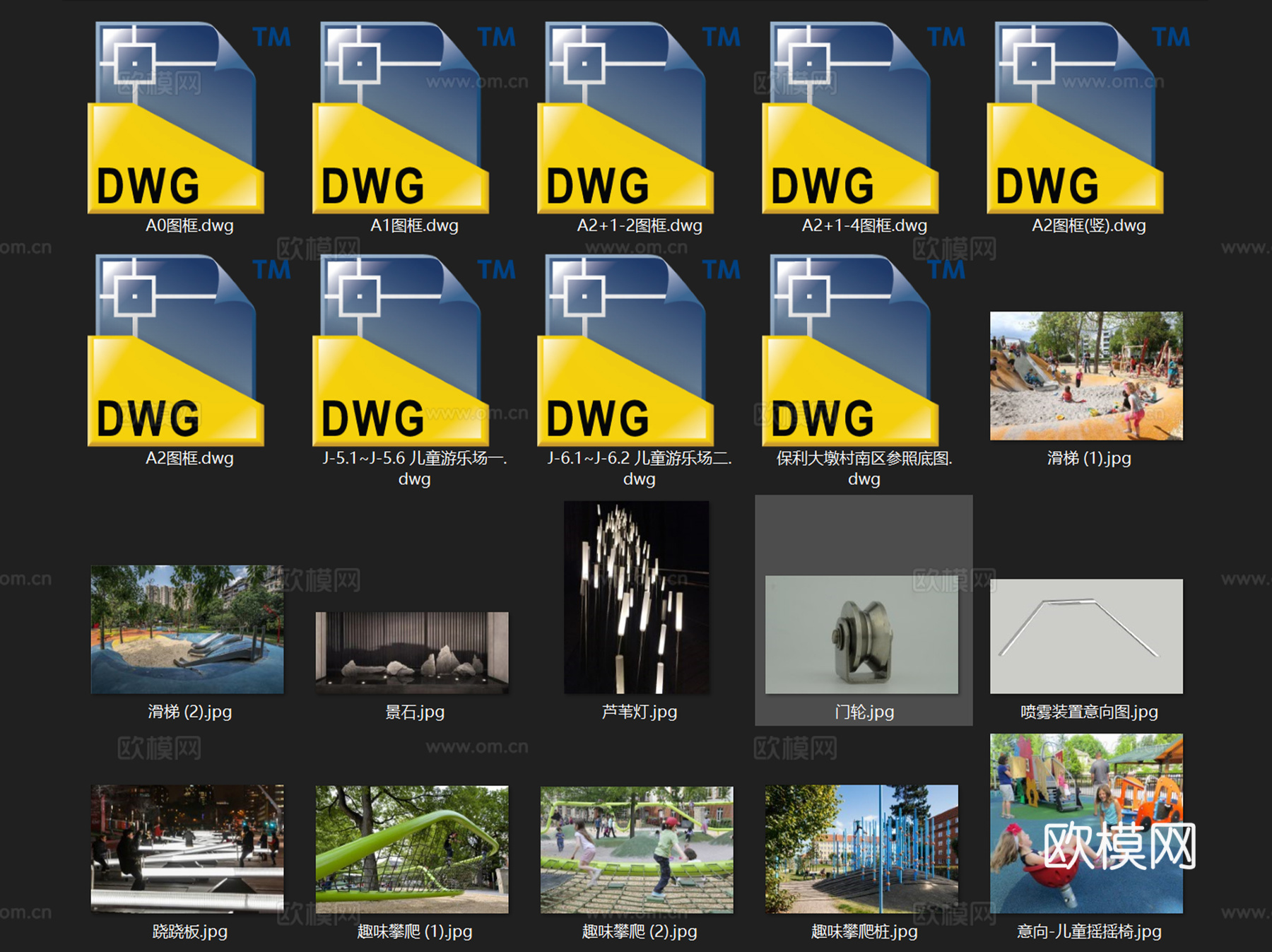
Task: Select the 趣味攀爬 (1).jpg thumbnail
Action: [x=412, y=850]
